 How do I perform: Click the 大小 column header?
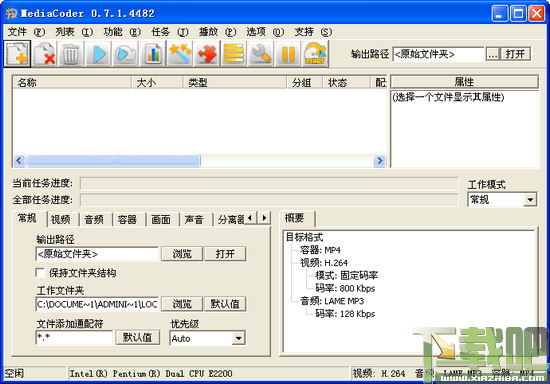pos(157,83)
